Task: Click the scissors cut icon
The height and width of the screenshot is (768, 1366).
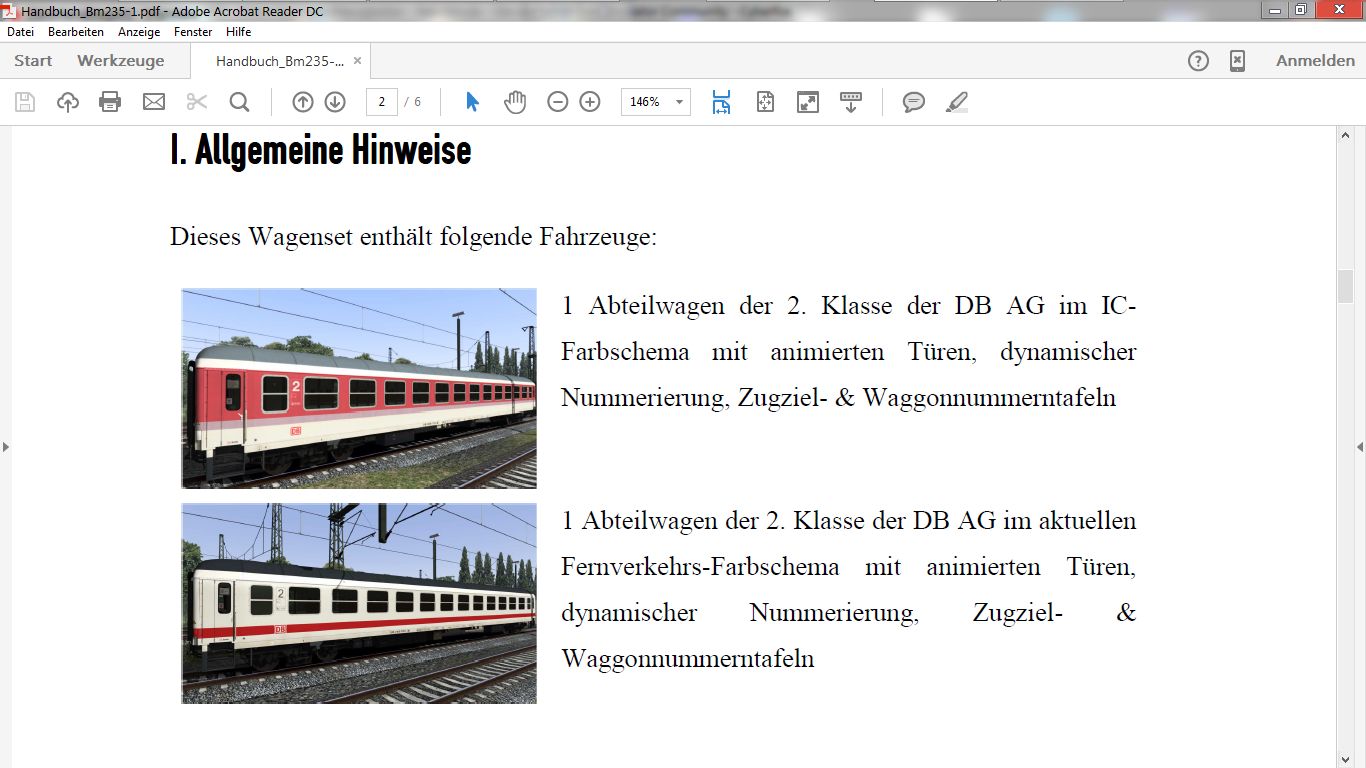Action: click(196, 102)
